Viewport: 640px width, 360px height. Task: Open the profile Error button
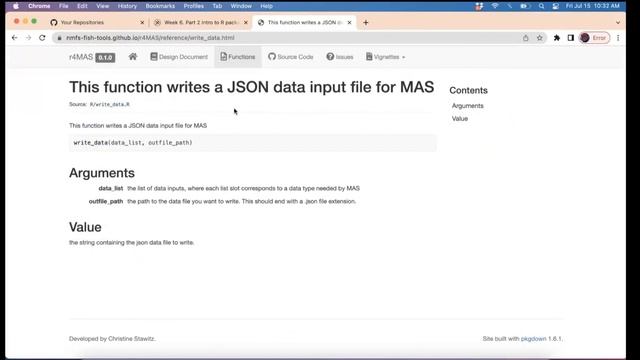[594, 38]
